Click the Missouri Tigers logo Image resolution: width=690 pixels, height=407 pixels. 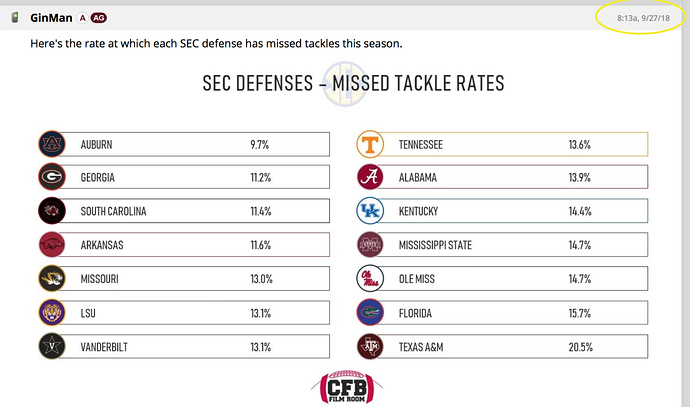click(52, 279)
